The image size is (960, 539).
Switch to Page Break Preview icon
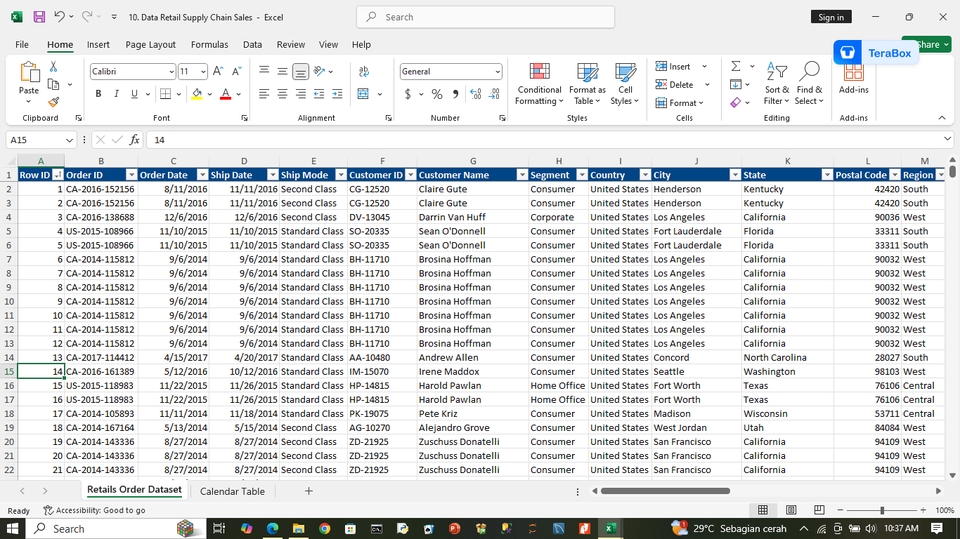(x=819, y=510)
